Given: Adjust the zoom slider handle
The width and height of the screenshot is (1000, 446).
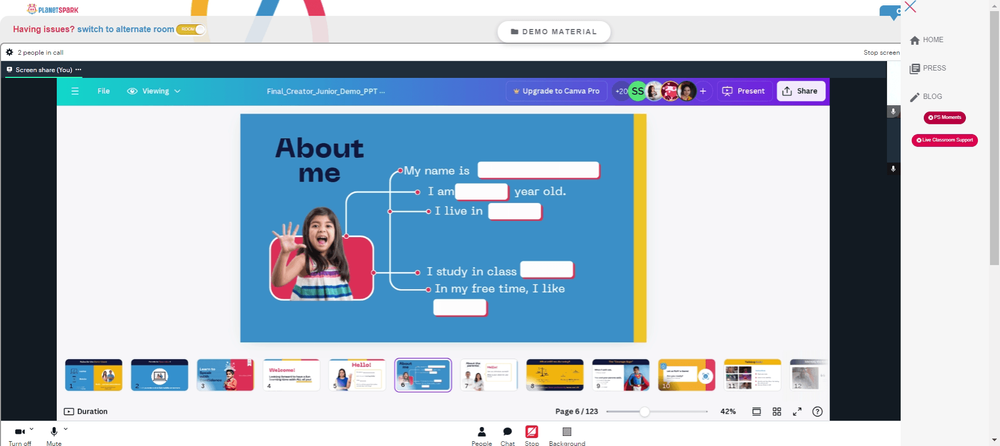Looking at the screenshot, I should pos(644,412).
